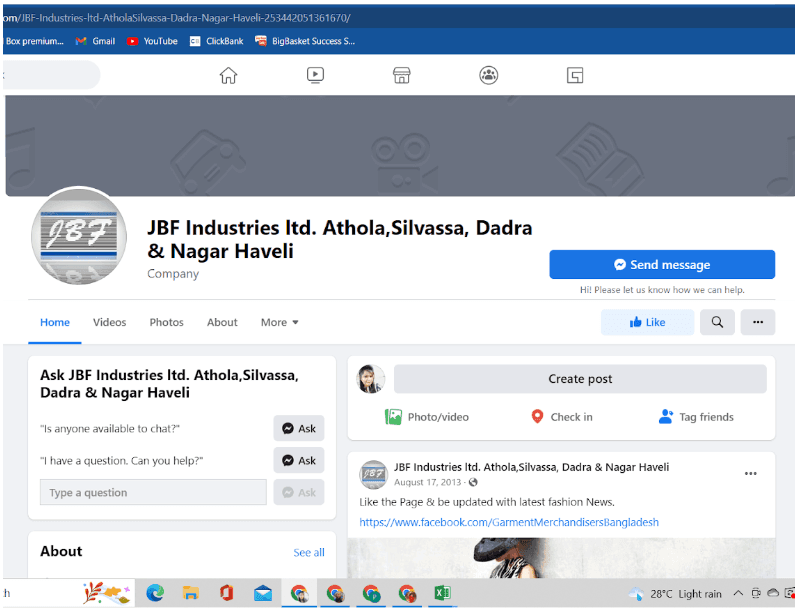
Task: Open the Gaming icon
Action: pyautogui.click(x=575, y=75)
